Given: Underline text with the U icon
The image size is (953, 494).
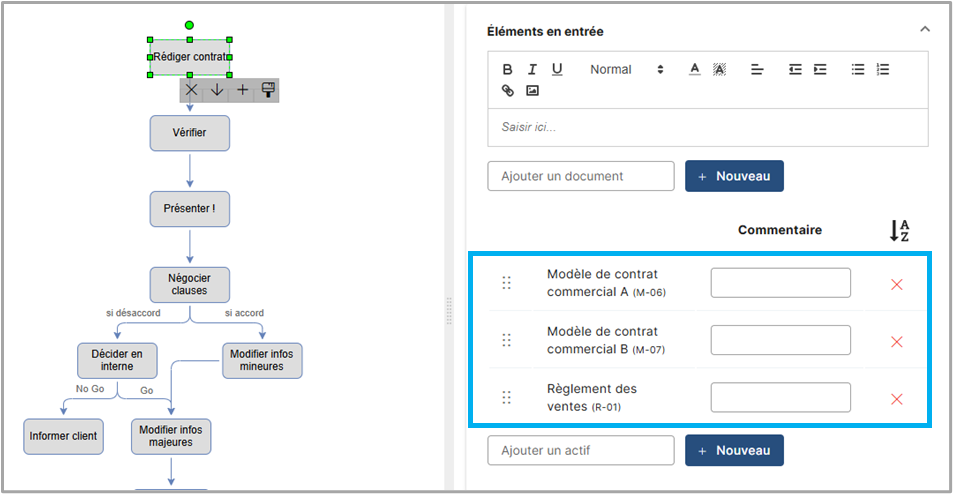Looking at the screenshot, I should 557,69.
